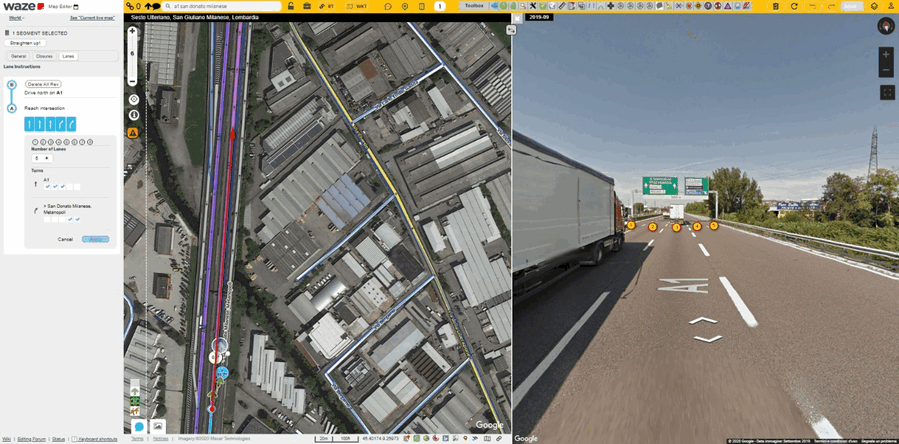Open the Toolbox menu in toolbar
This screenshot has width=899, height=444.
click(x=474, y=6)
